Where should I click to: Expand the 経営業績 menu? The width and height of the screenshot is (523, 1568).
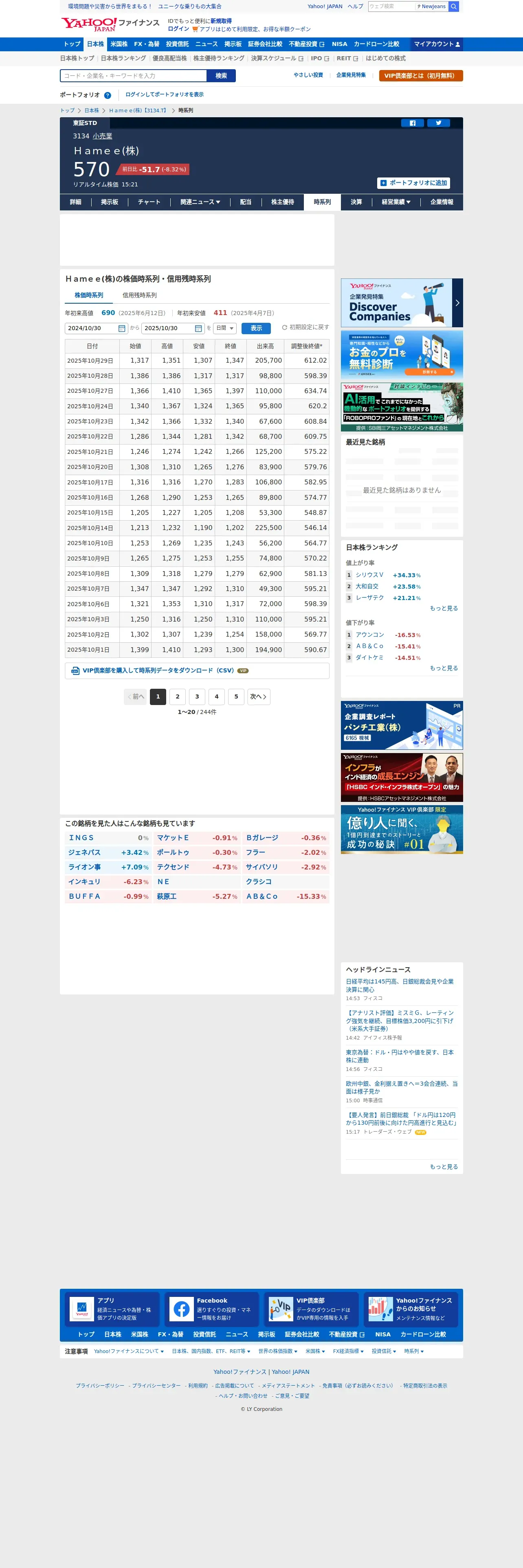click(x=396, y=202)
